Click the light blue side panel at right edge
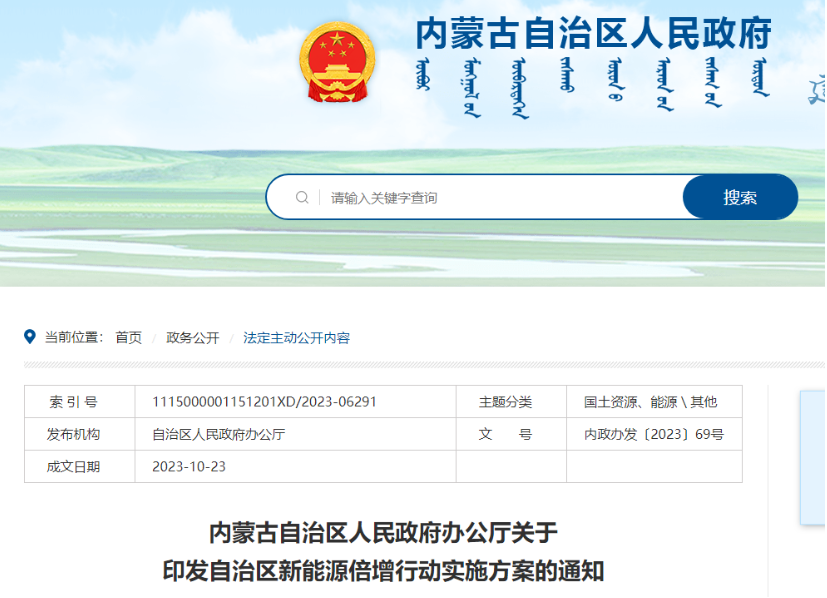Image resolution: width=827 pixels, height=598 pixels. coord(812,457)
